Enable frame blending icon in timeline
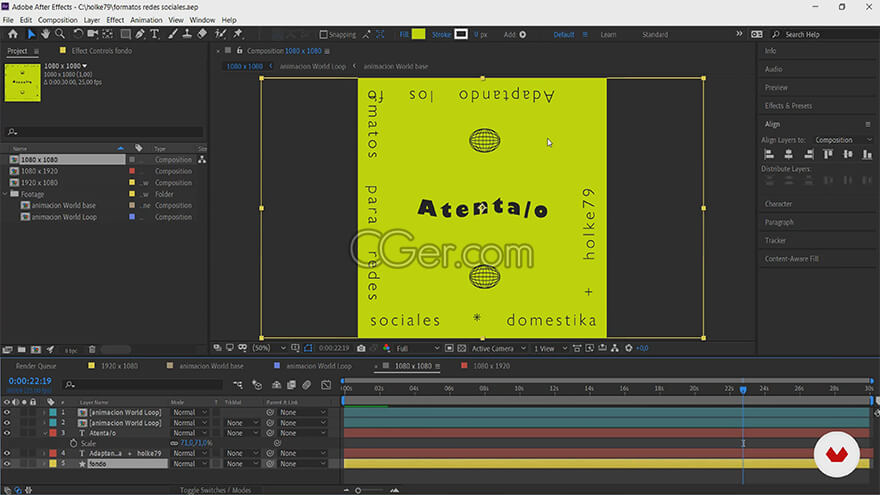The width and height of the screenshot is (880, 495). [291, 385]
